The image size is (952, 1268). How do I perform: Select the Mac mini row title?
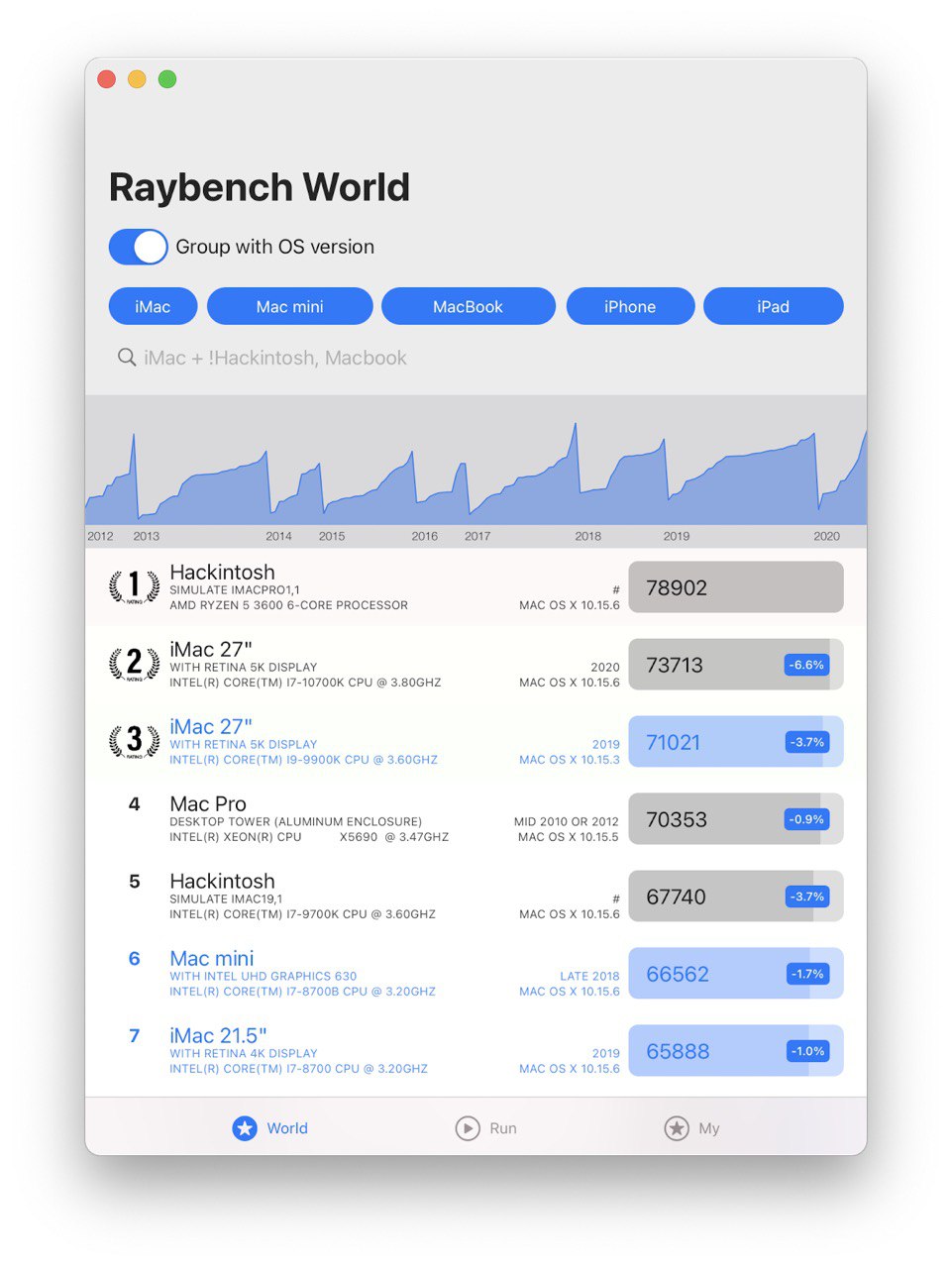tap(212, 959)
